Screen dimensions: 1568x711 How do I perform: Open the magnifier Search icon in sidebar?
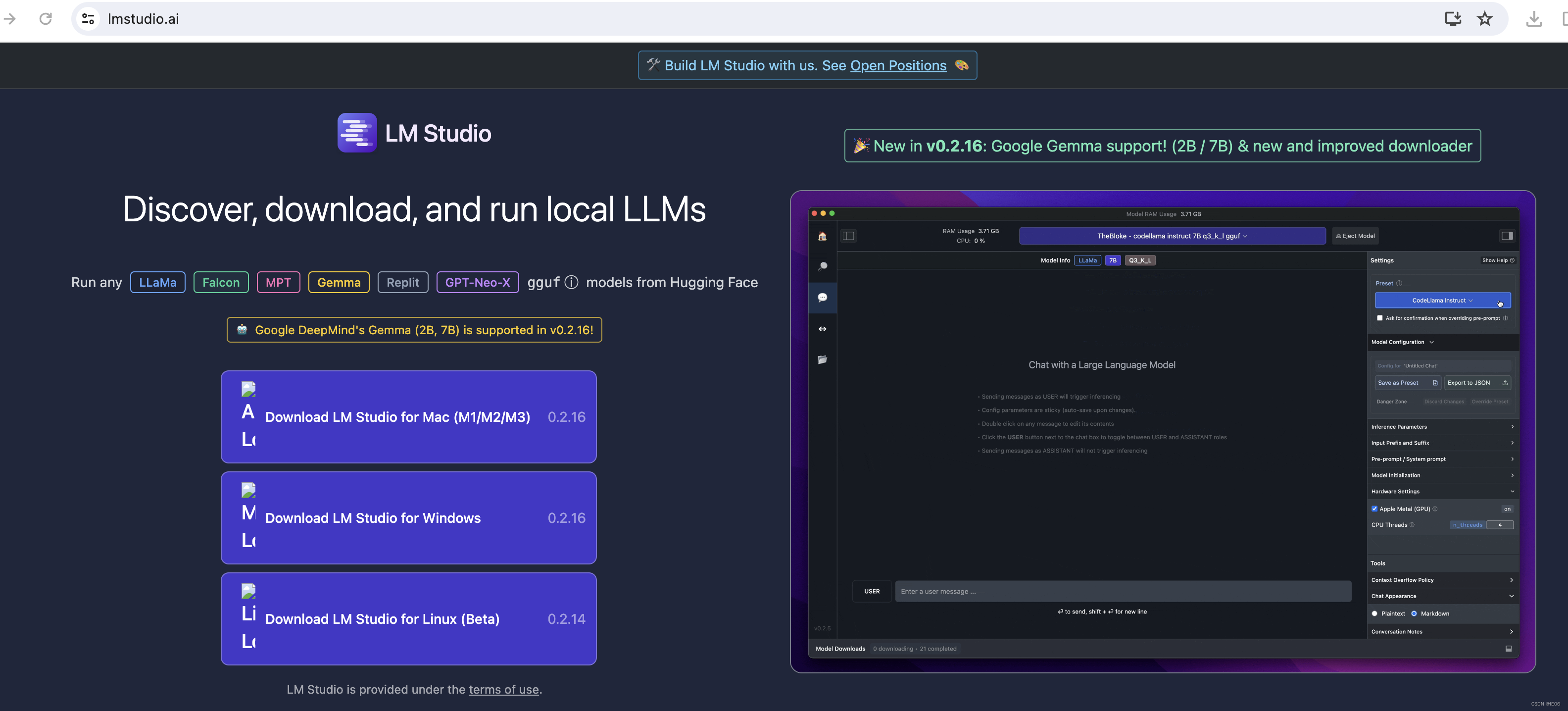click(822, 266)
